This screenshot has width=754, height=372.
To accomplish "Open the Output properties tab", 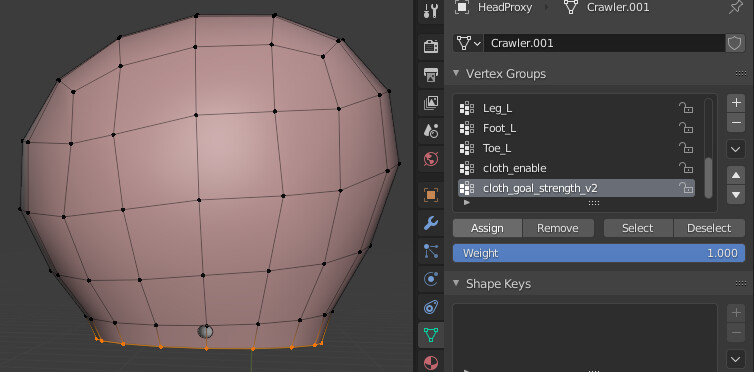I will coord(430,75).
